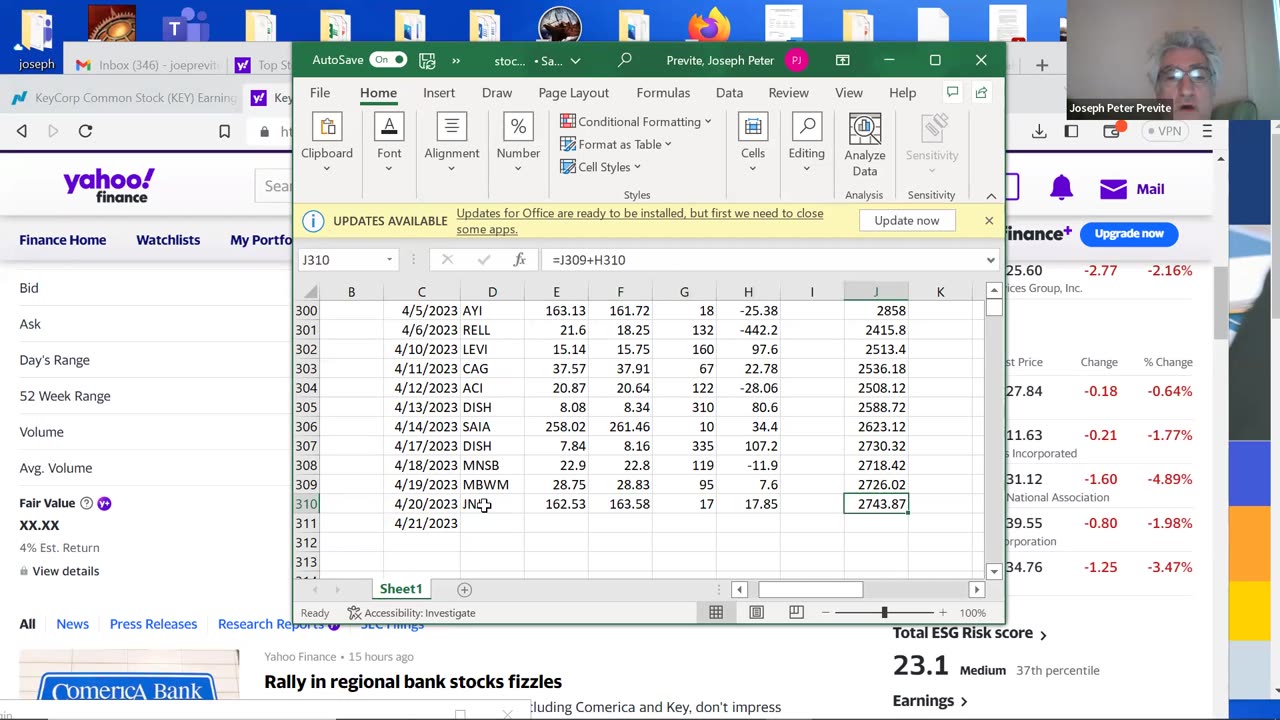
Task: Select cell with ticker MBWM
Action: (x=492, y=485)
